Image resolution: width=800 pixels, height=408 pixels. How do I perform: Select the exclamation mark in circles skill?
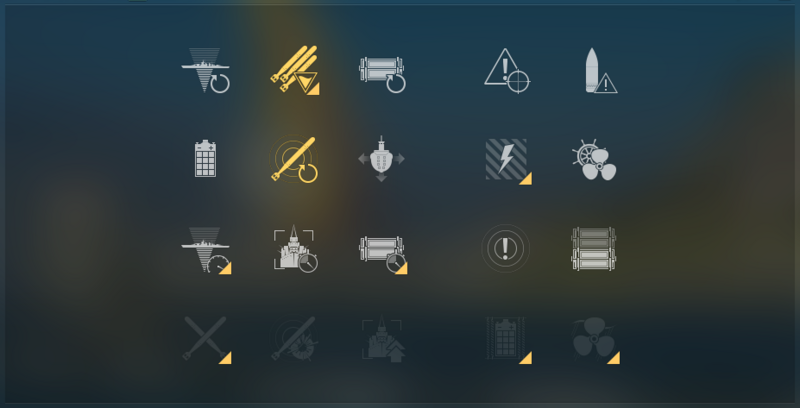click(505, 248)
